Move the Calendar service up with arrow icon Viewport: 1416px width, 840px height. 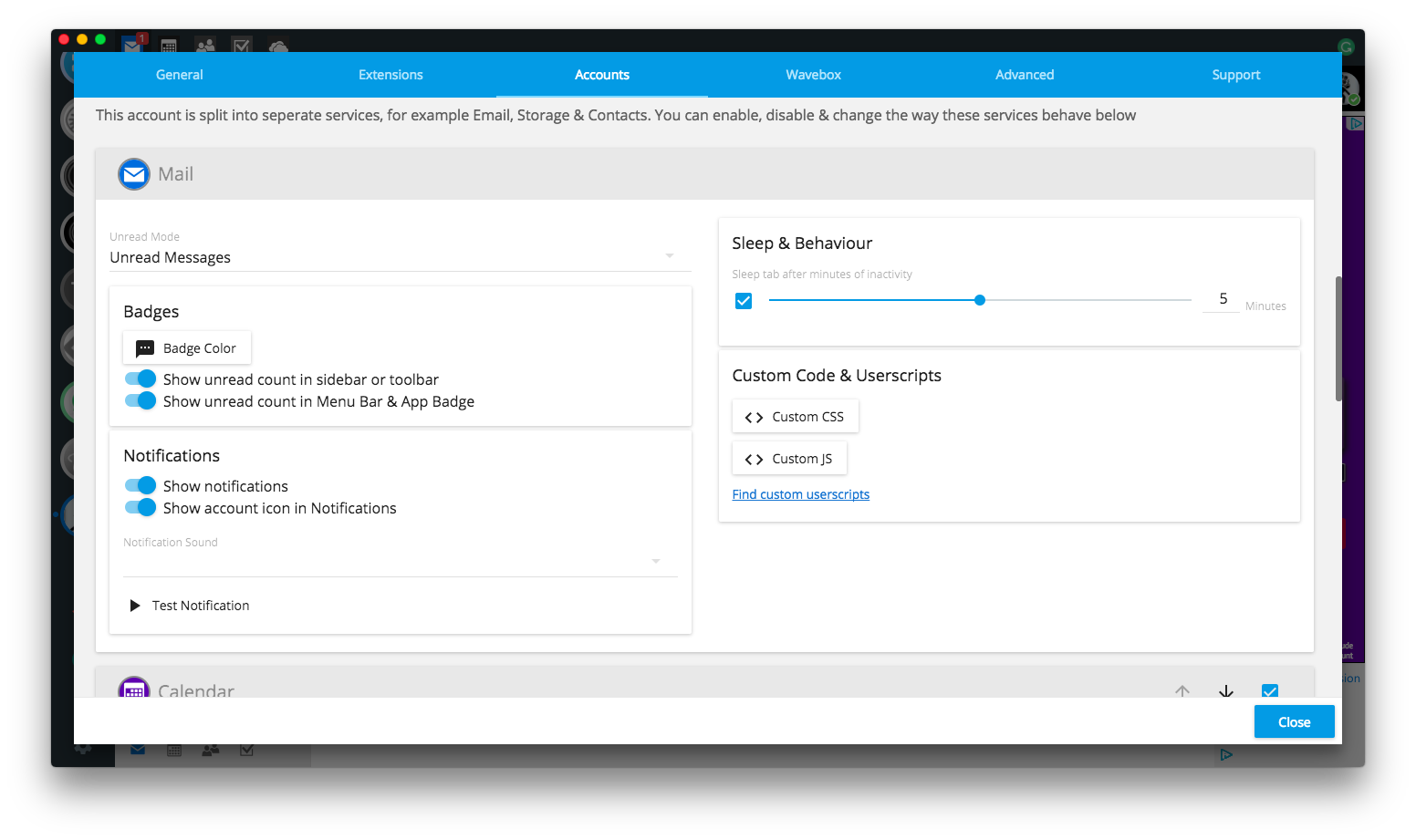tap(1182, 691)
